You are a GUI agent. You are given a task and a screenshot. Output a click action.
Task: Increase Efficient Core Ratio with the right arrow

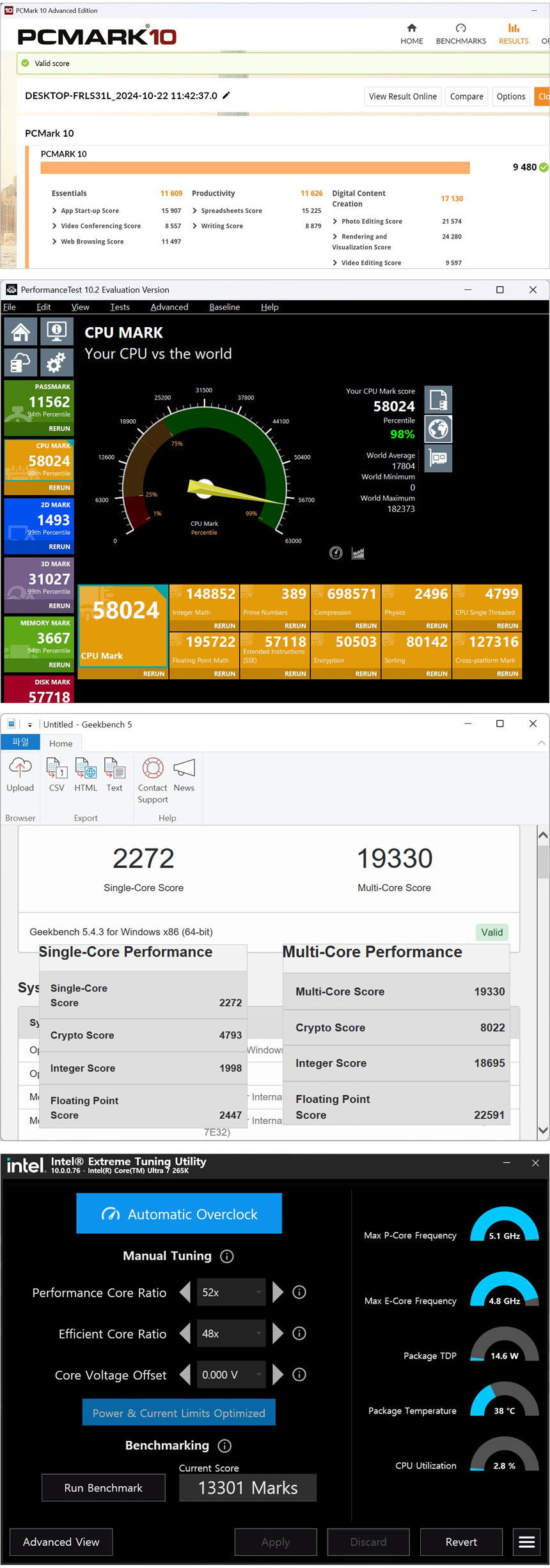[278, 1334]
